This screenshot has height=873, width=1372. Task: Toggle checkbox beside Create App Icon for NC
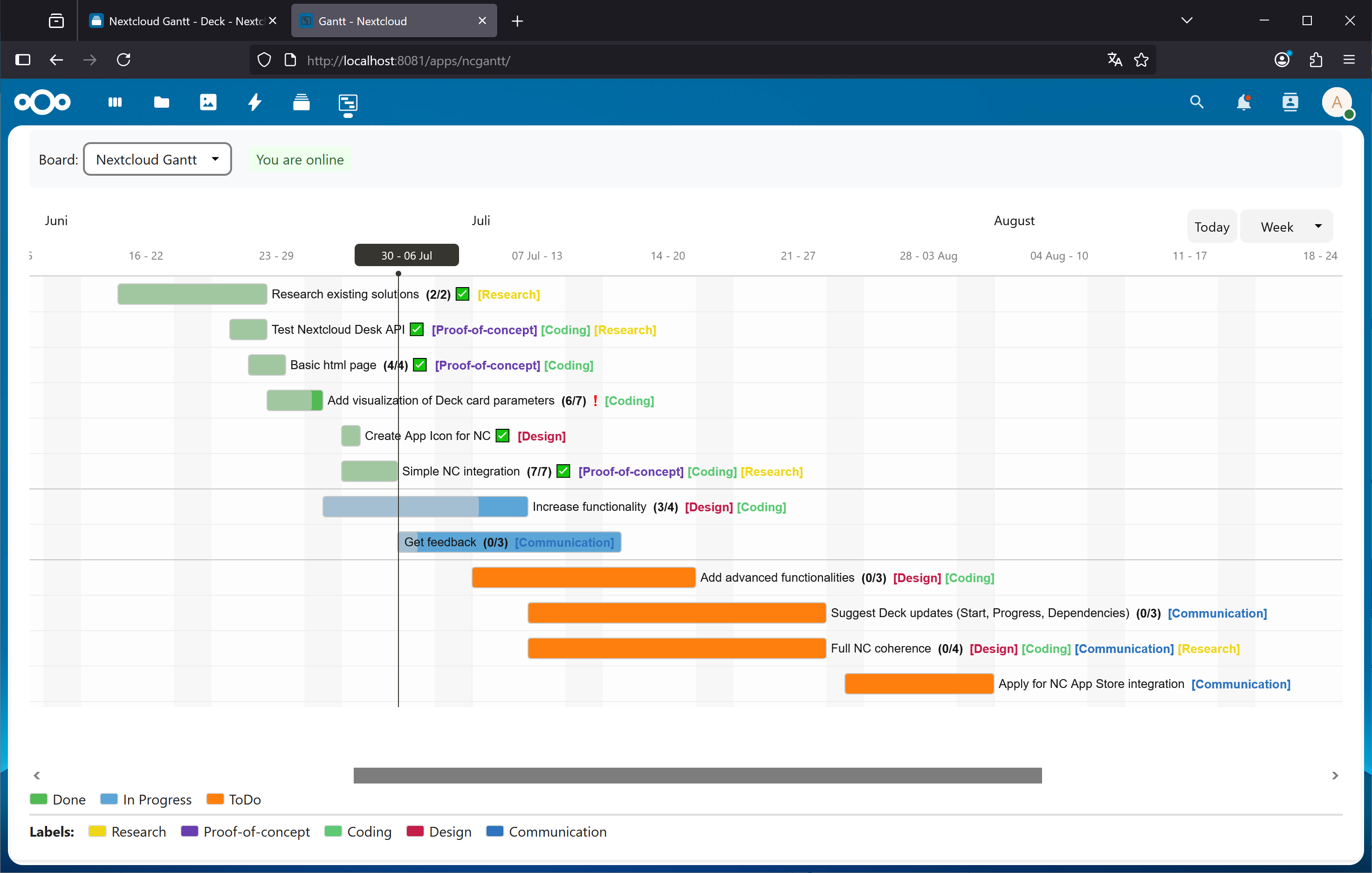(502, 436)
